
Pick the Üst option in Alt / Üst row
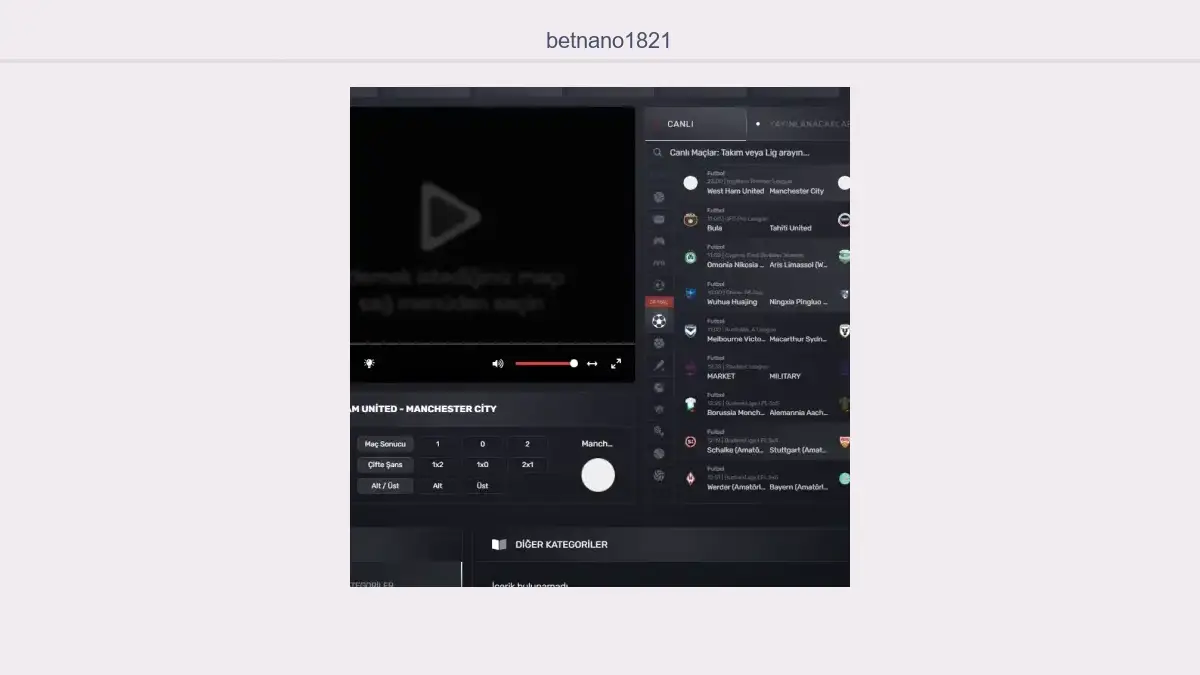pyautogui.click(x=482, y=486)
